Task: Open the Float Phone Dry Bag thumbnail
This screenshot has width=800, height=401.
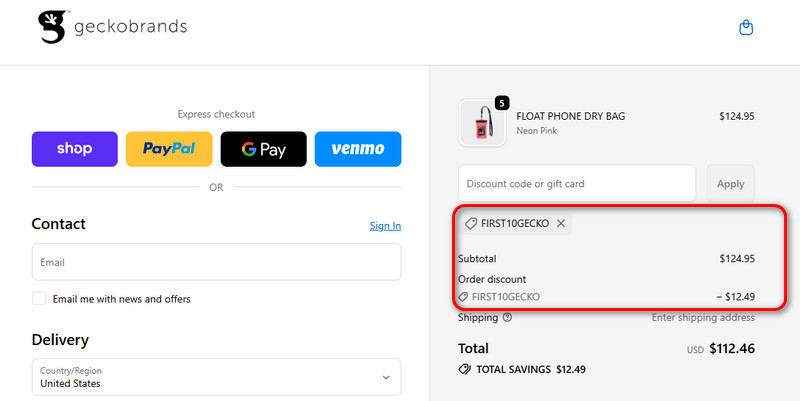Action: point(482,123)
